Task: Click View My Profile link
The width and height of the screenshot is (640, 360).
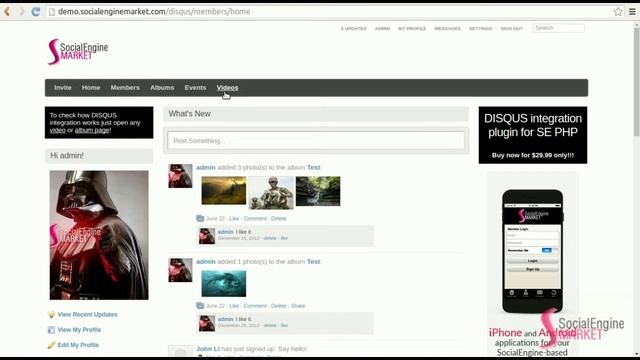Action: pos(79,329)
